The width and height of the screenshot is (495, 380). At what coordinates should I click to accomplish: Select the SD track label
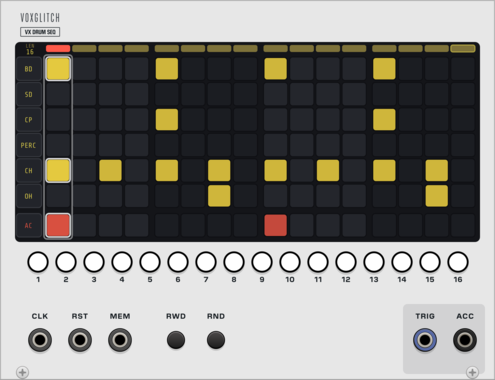[29, 94]
